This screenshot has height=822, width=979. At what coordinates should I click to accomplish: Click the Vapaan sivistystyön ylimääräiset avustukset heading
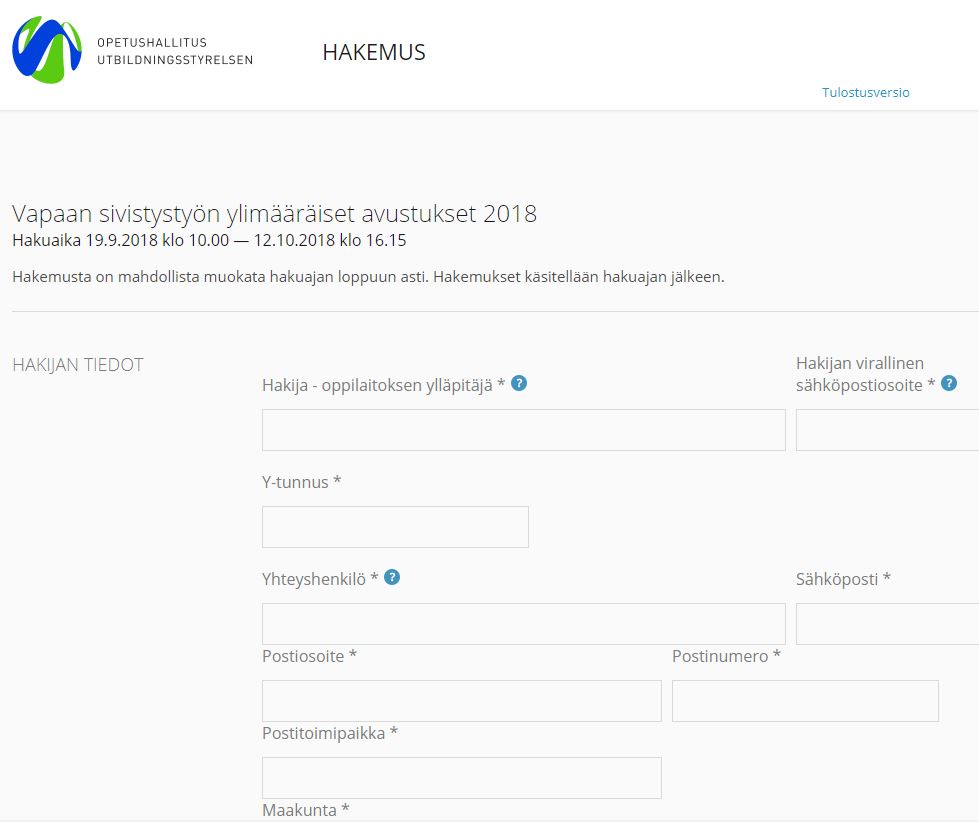click(x=274, y=214)
